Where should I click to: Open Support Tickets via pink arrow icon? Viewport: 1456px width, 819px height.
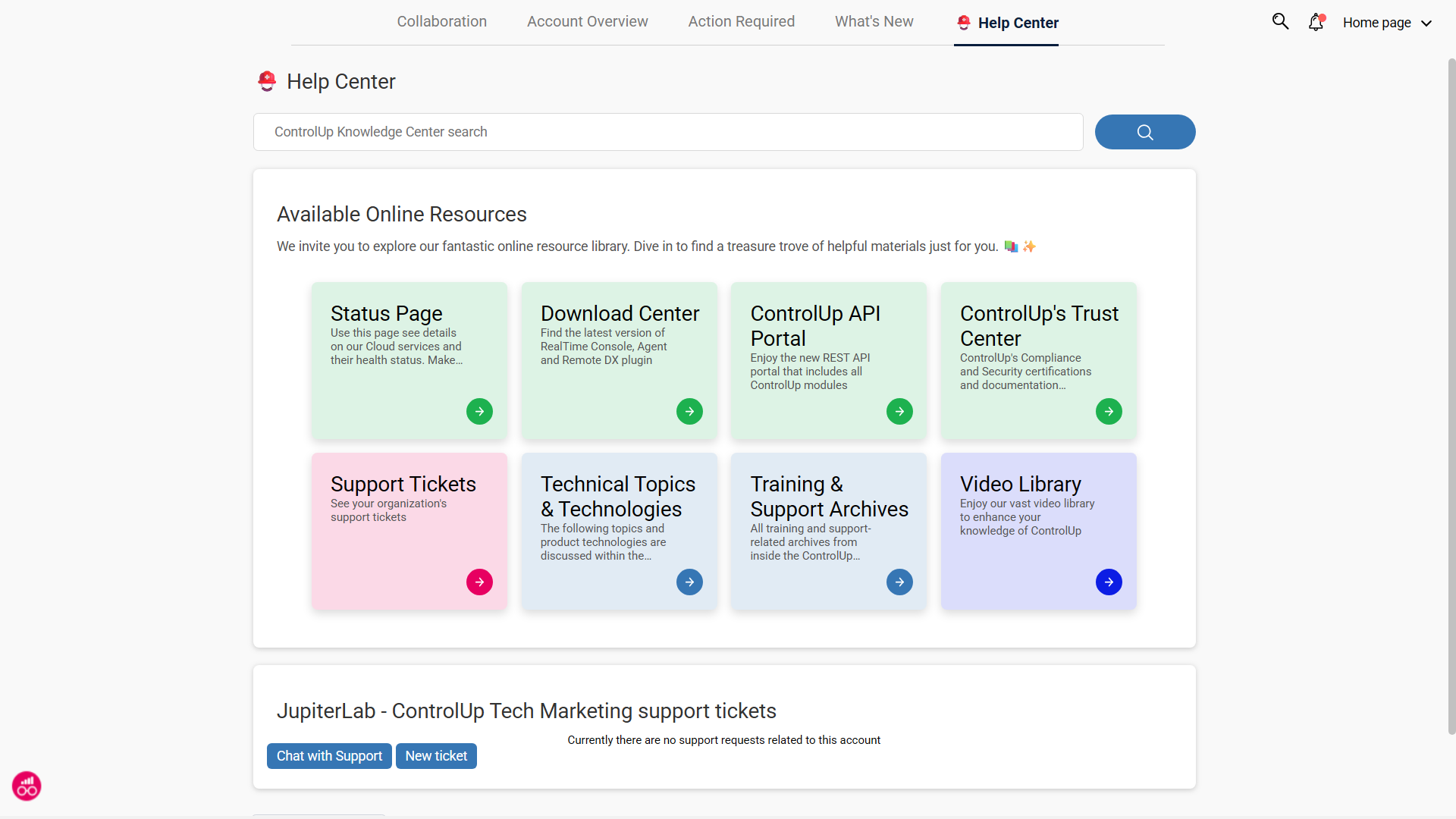479,582
